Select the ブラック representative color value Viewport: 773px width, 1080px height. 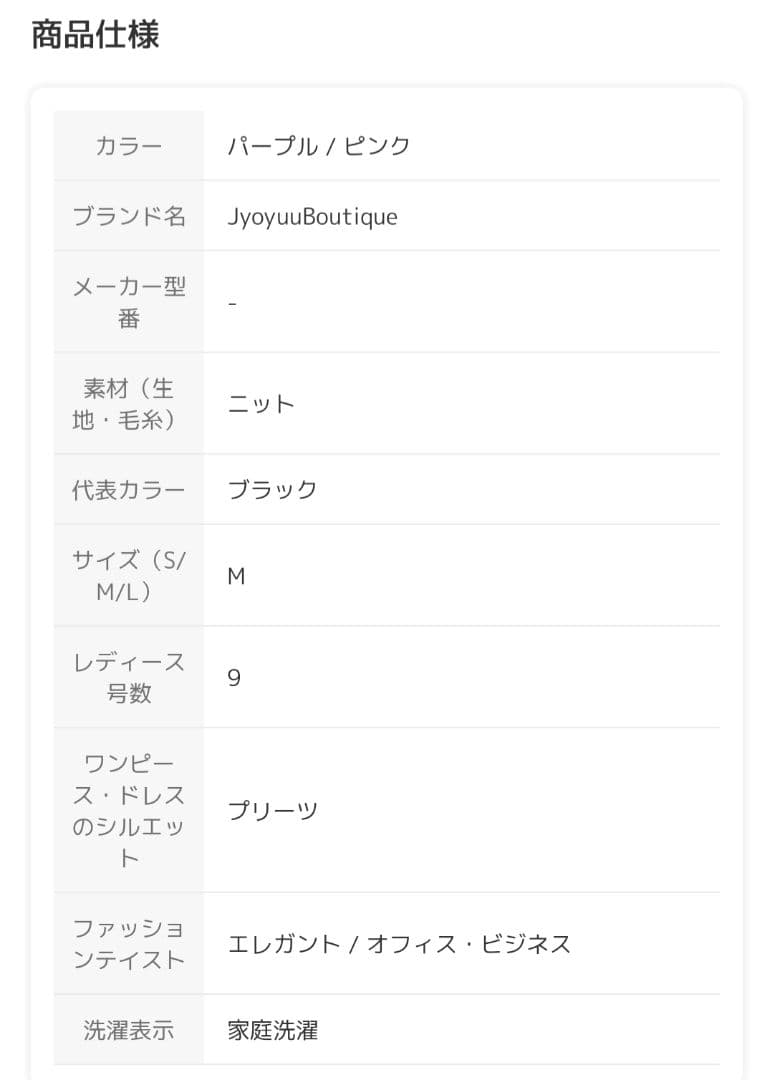pos(272,490)
